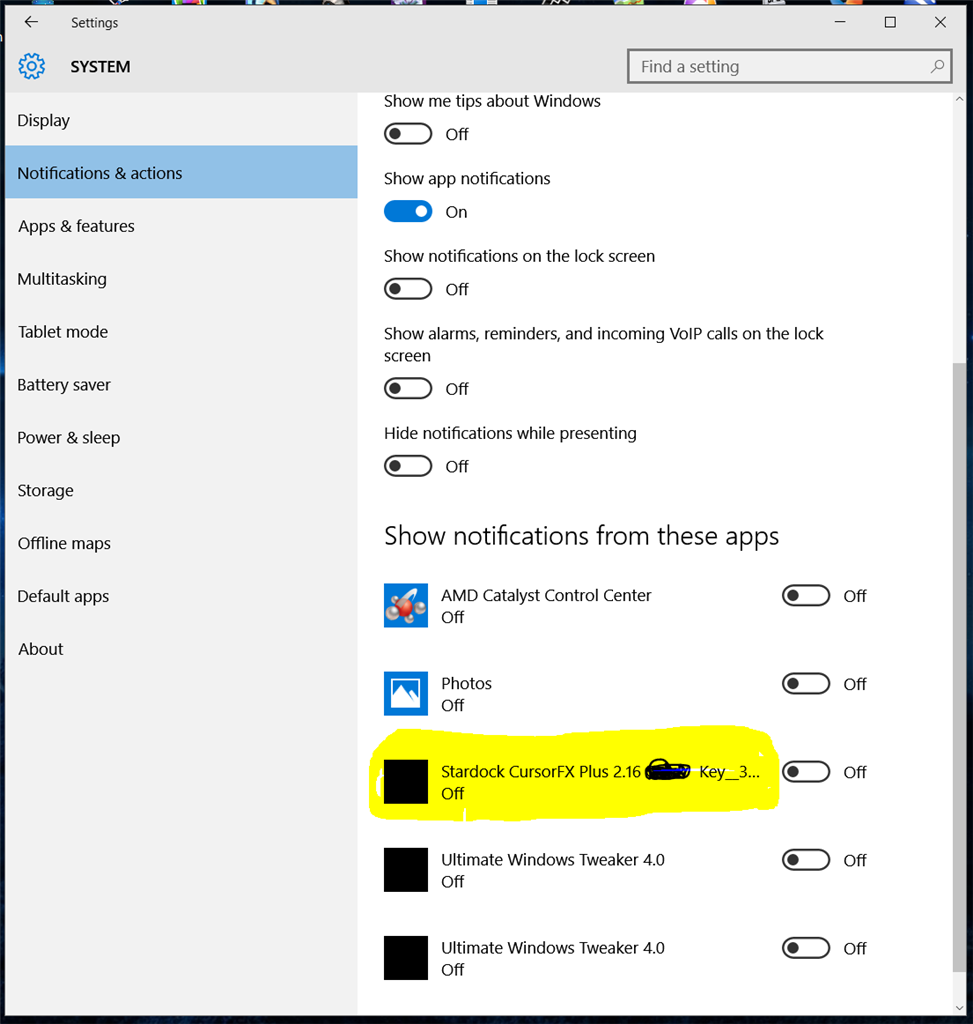The height and width of the screenshot is (1024, 973).
Task: Select Notifications & actions in sidebar
Action: [x=182, y=172]
